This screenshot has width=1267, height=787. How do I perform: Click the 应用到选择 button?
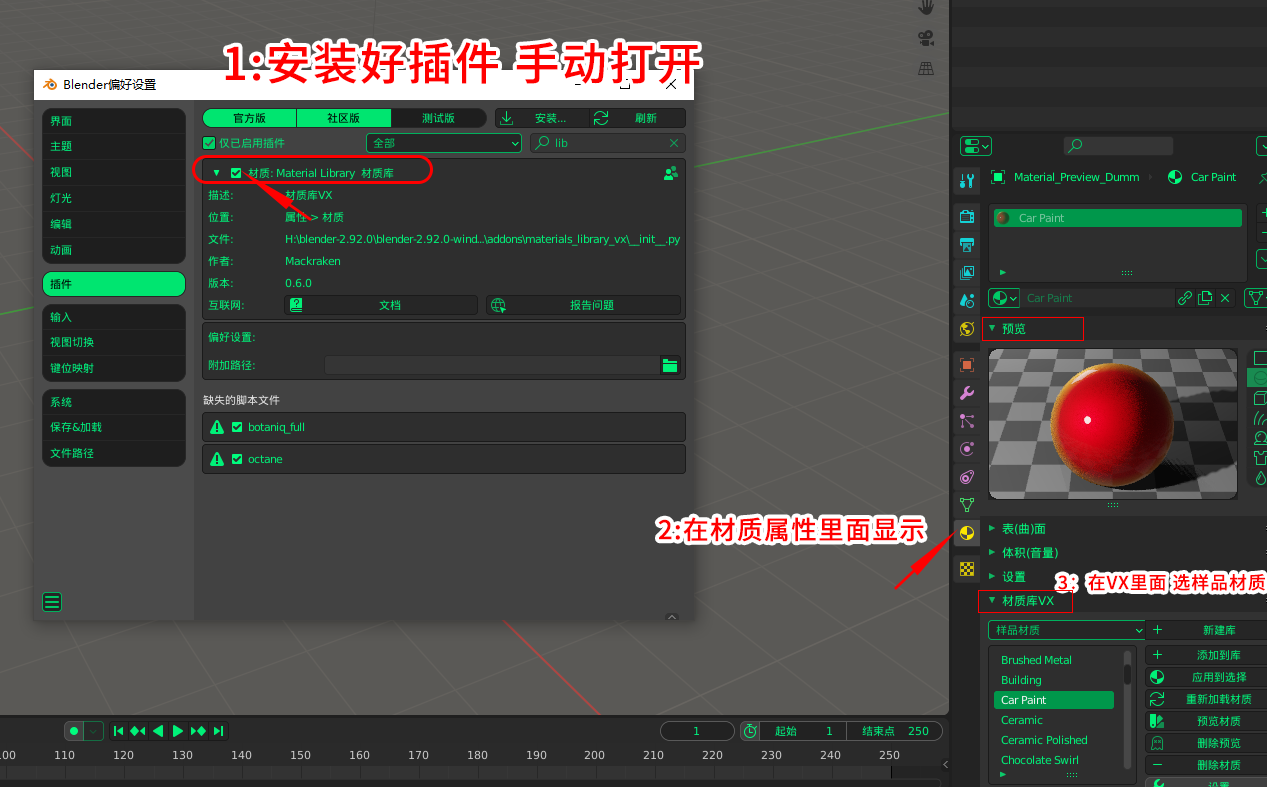[1205, 677]
